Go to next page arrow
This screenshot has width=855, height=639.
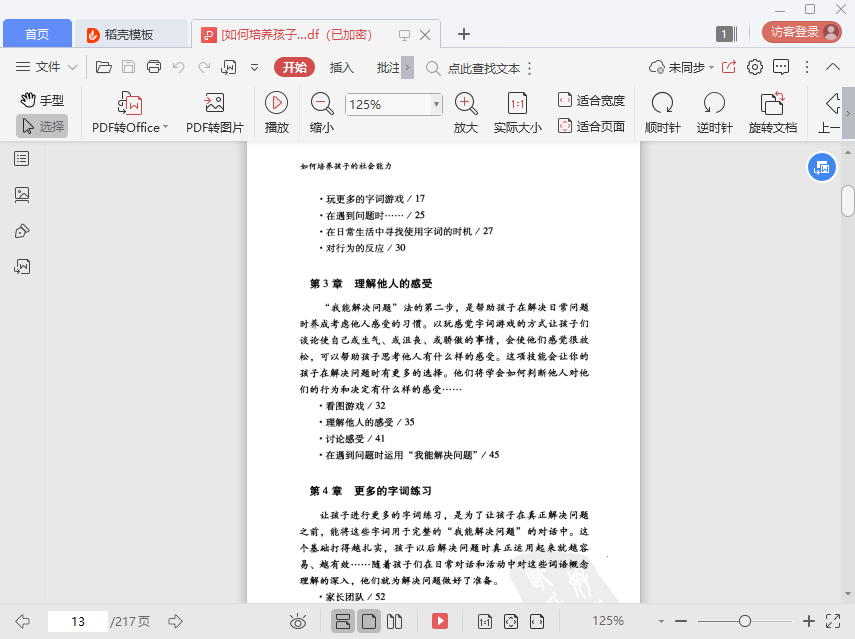(176, 621)
